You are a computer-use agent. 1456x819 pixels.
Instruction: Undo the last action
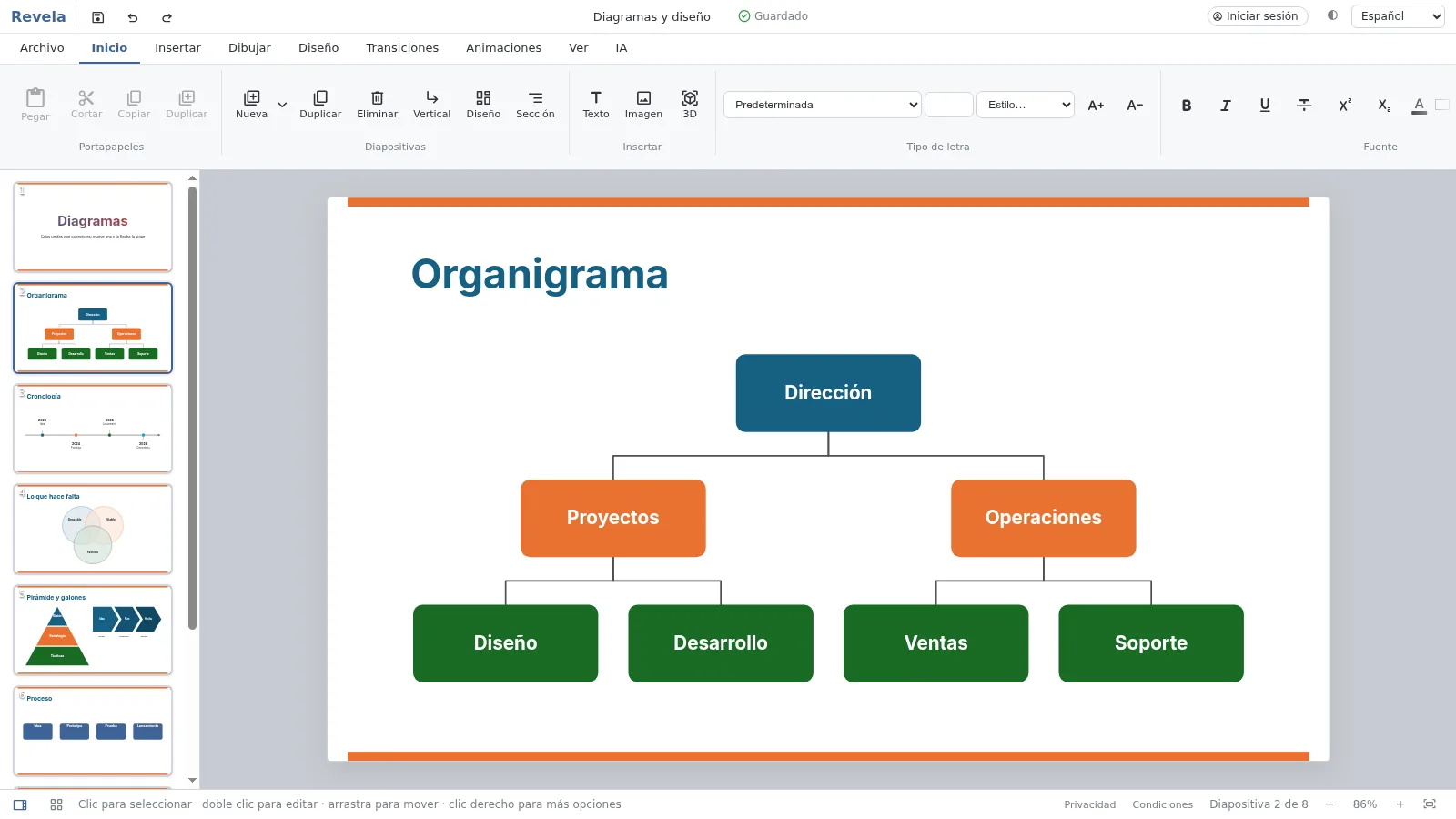(x=133, y=17)
